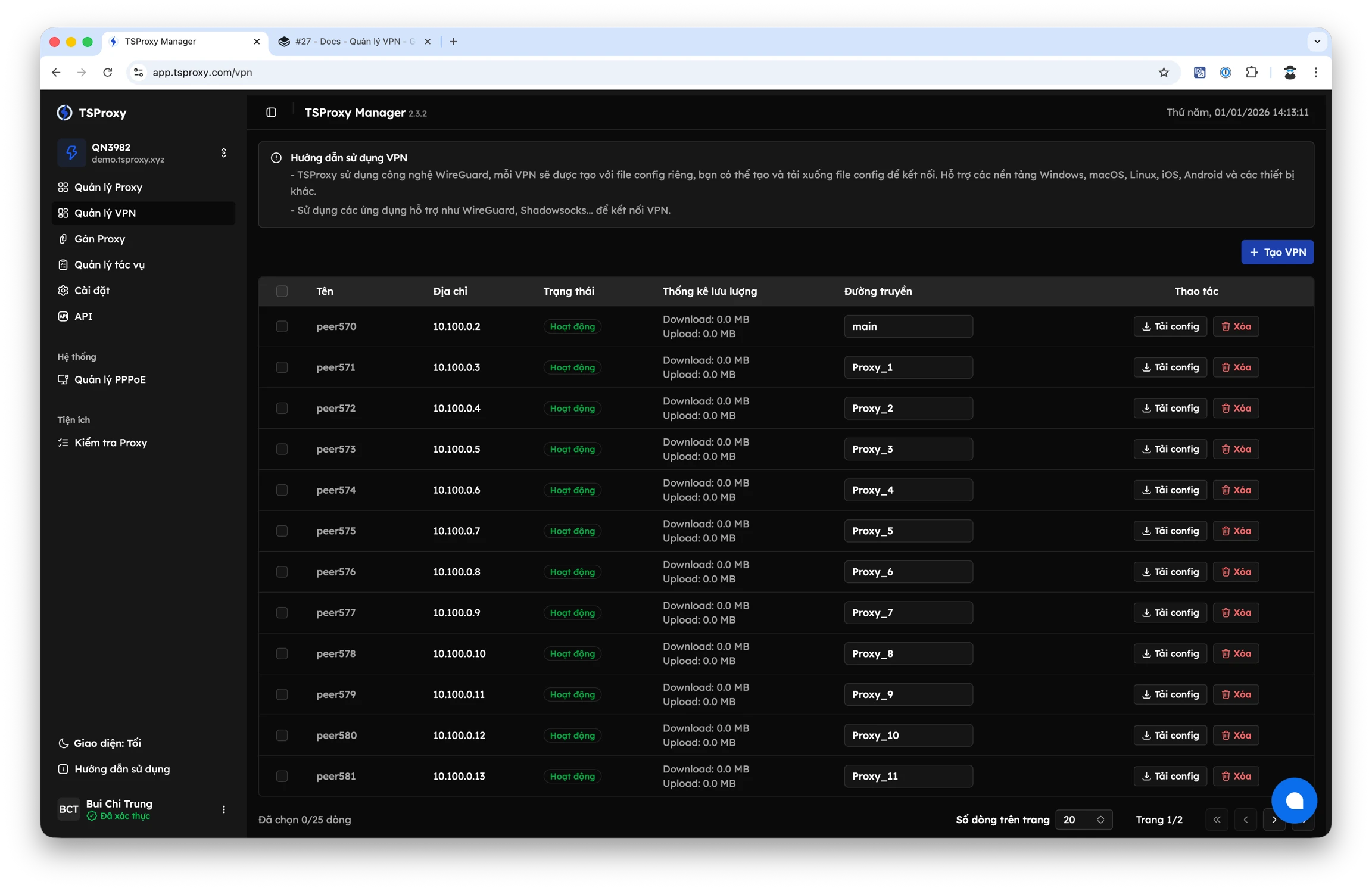This screenshot has width=1372, height=891.
Task: Check the peer579 row checkbox
Action: click(x=282, y=694)
